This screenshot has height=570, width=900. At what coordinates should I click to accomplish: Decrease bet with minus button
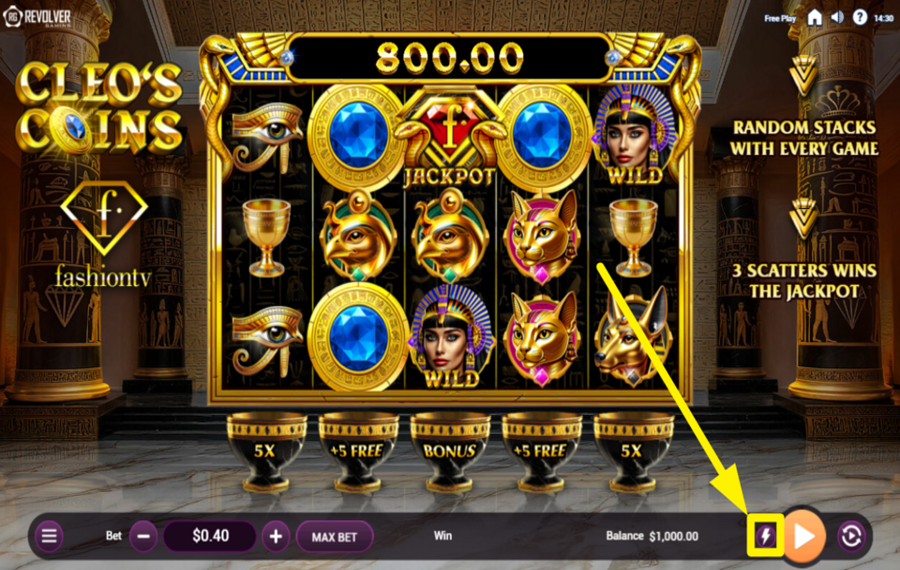coord(143,536)
